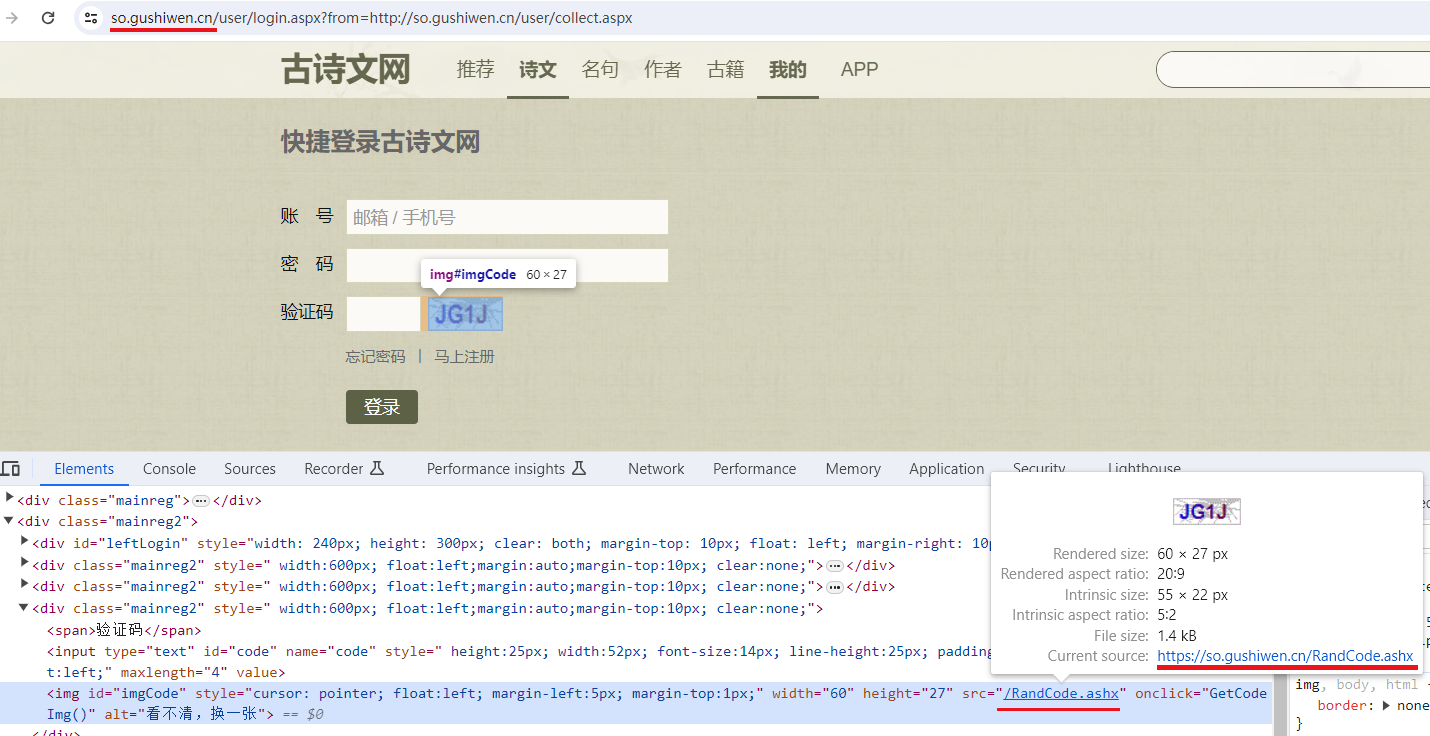Click the address bar URL
This screenshot has width=1430, height=736.
[x=371, y=18]
